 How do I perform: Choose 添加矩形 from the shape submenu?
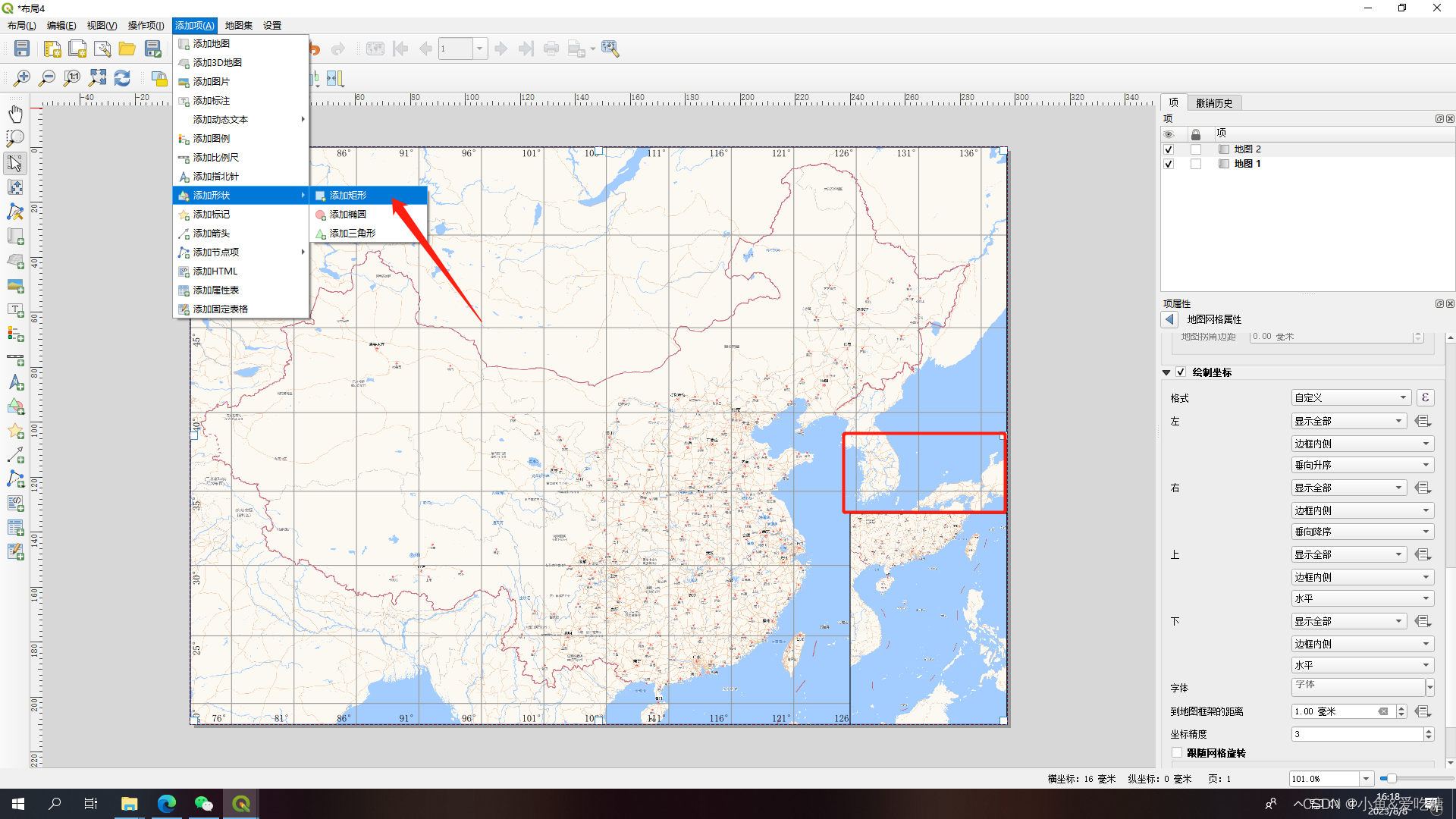point(369,196)
